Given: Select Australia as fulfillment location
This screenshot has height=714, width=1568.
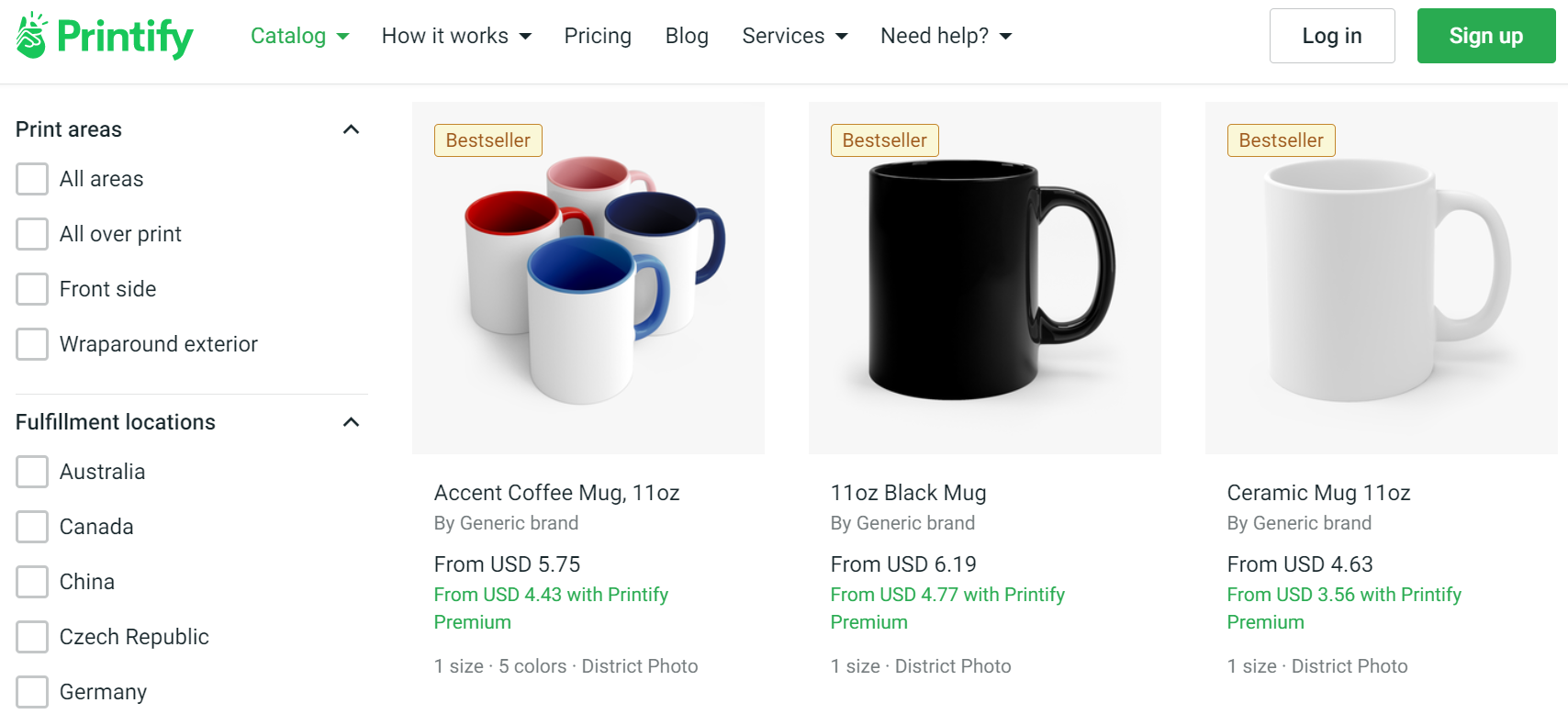Looking at the screenshot, I should click(32, 472).
